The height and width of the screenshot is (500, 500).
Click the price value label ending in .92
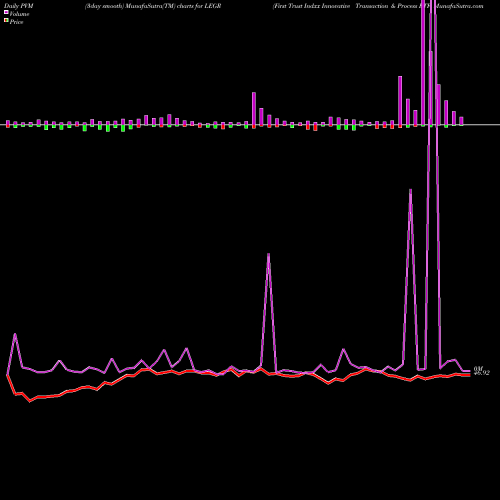482,373
